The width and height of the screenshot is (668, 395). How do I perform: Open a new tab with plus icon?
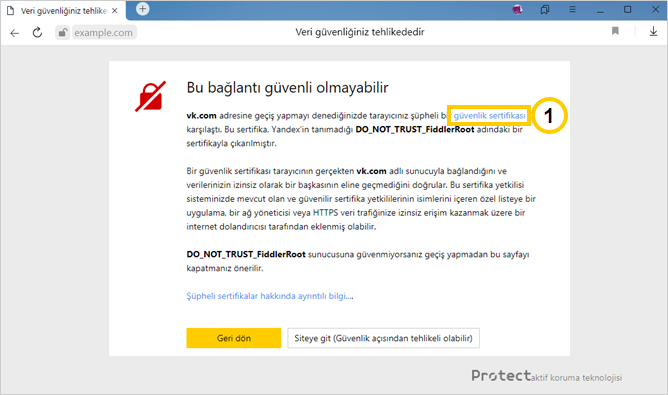pos(143,9)
